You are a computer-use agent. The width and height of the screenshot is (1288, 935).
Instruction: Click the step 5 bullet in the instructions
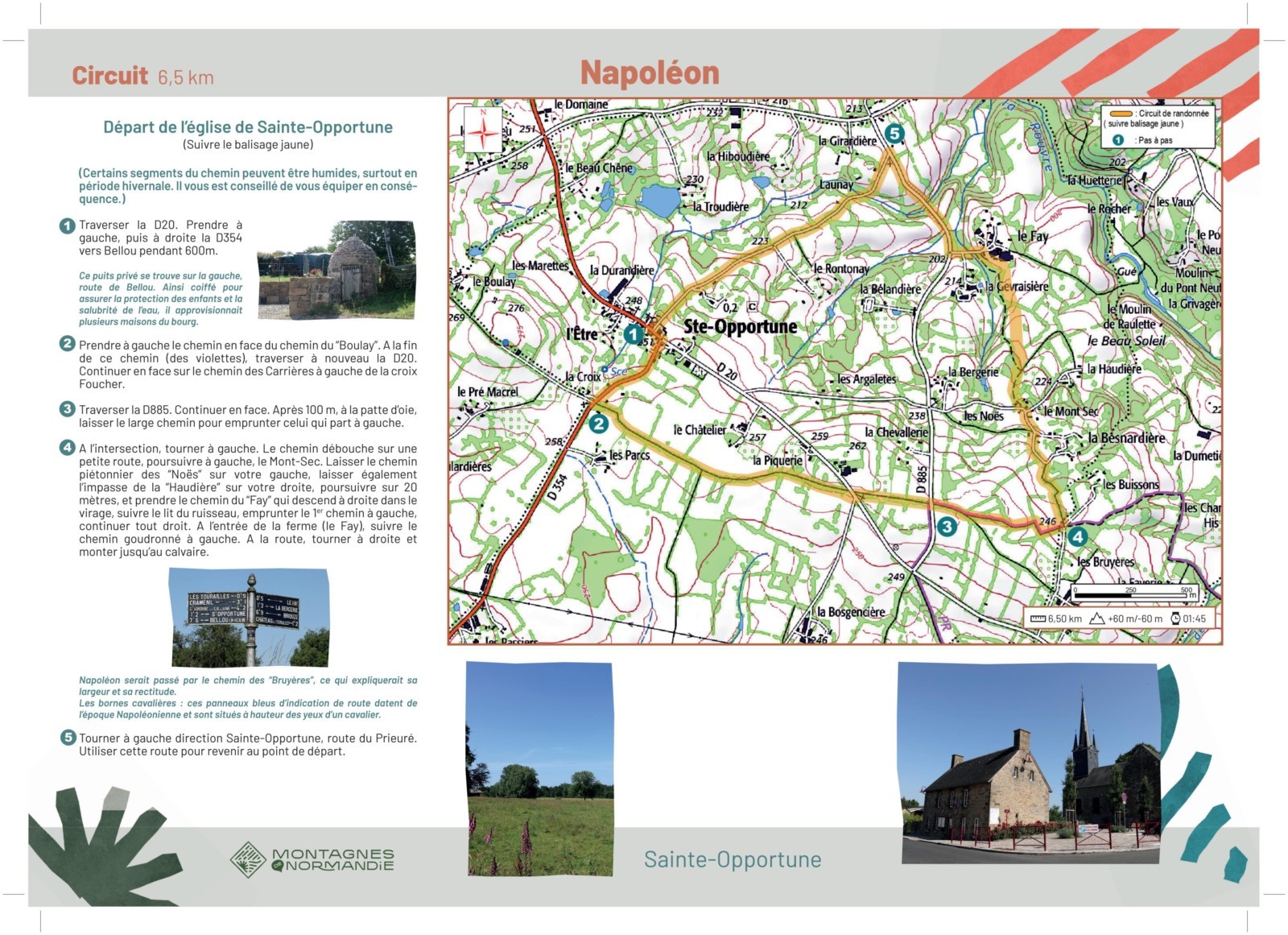click(68, 738)
